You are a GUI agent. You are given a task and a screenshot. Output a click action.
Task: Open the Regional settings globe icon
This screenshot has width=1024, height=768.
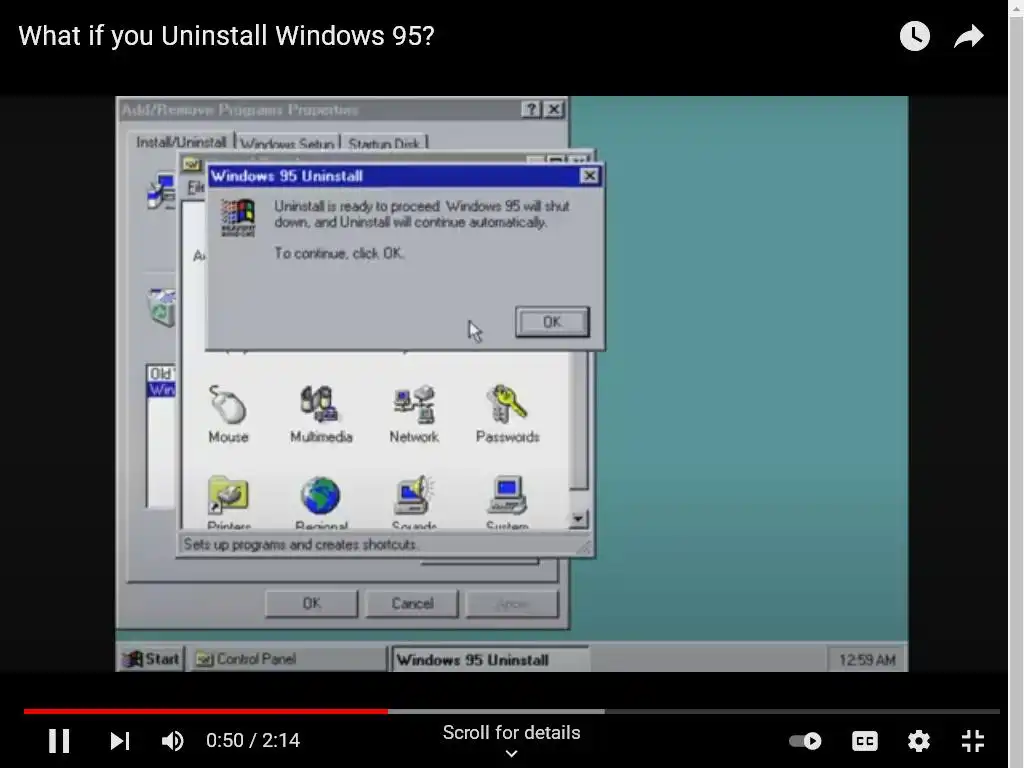click(x=321, y=503)
